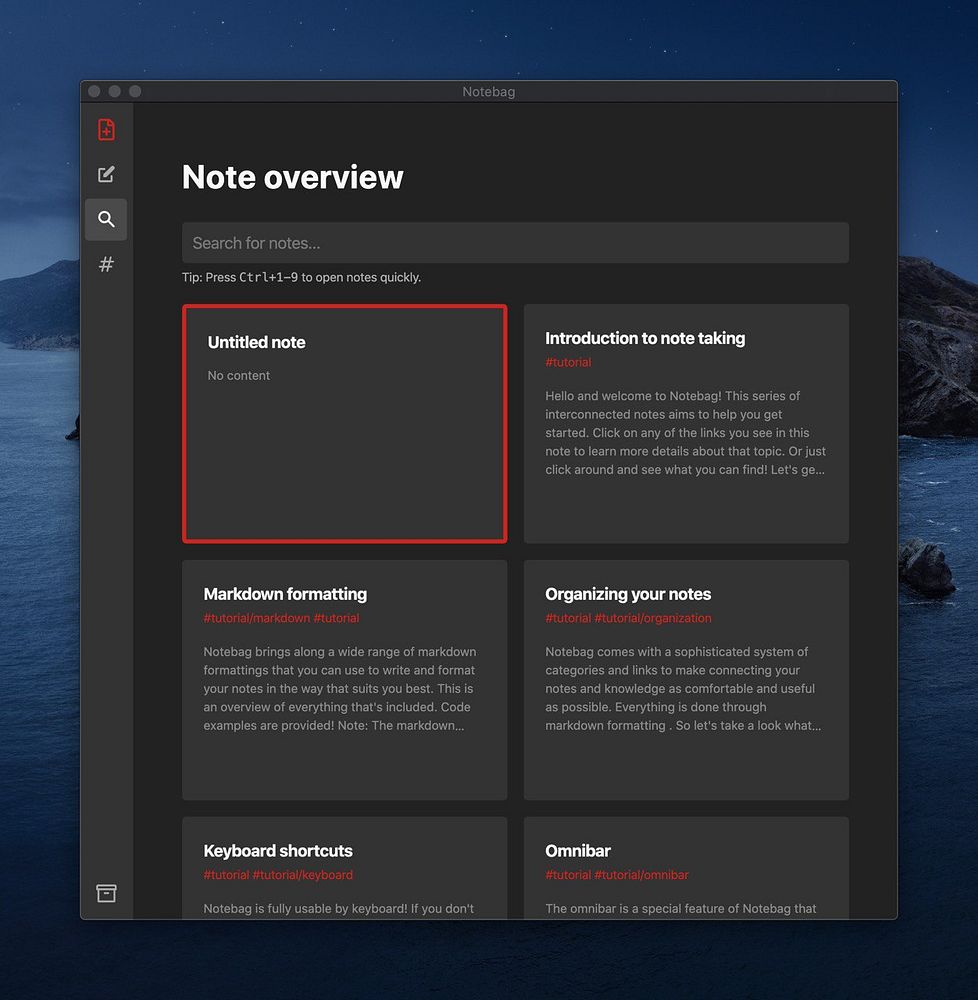Click the Notebag window title
The width and height of the screenshot is (978, 1000).
(x=488, y=91)
